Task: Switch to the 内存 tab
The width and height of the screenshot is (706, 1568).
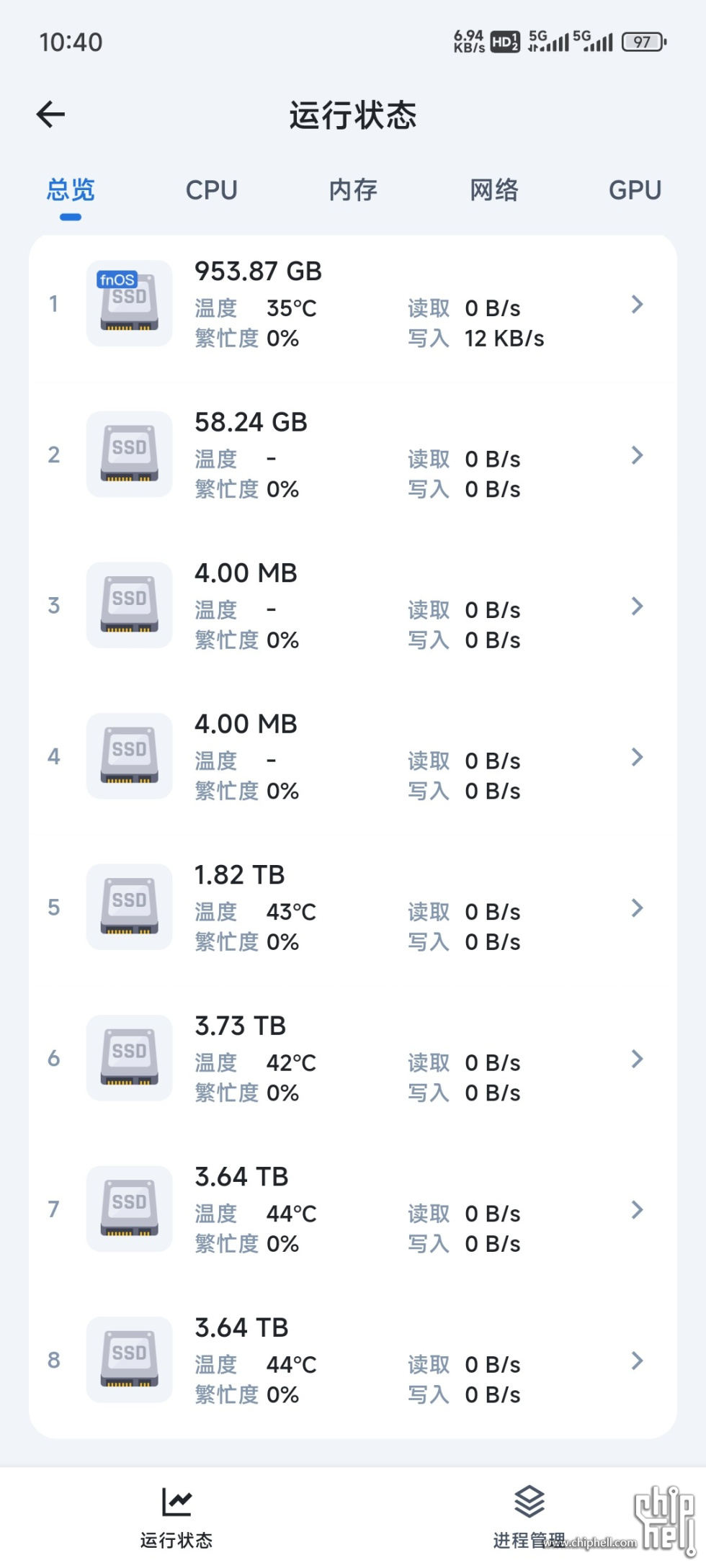Action: 353,190
